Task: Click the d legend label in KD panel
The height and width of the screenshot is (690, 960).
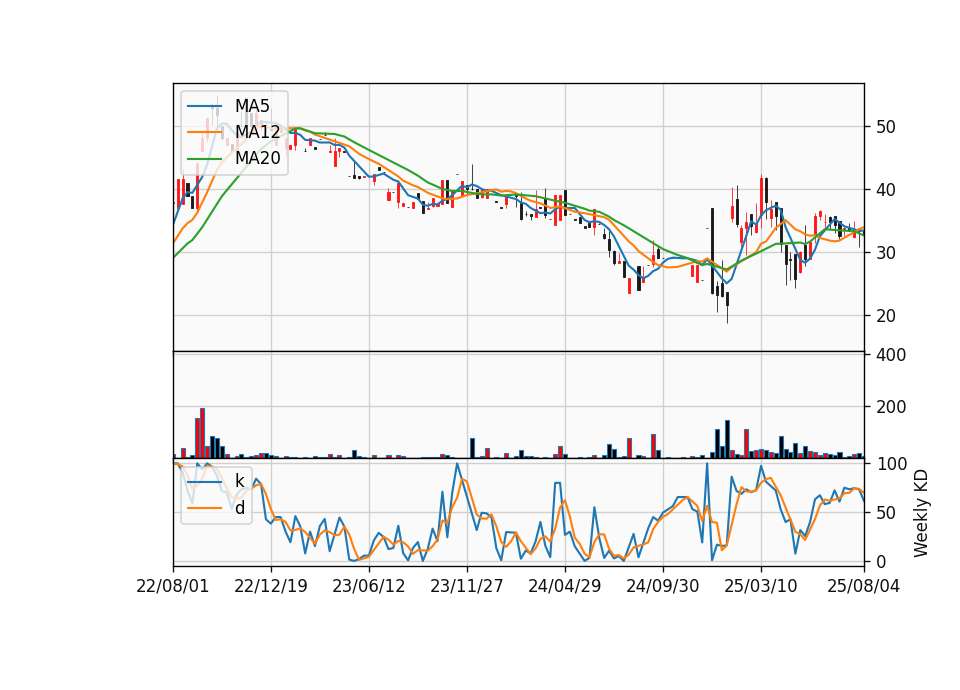Action: pyautogui.click(x=240, y=508)
